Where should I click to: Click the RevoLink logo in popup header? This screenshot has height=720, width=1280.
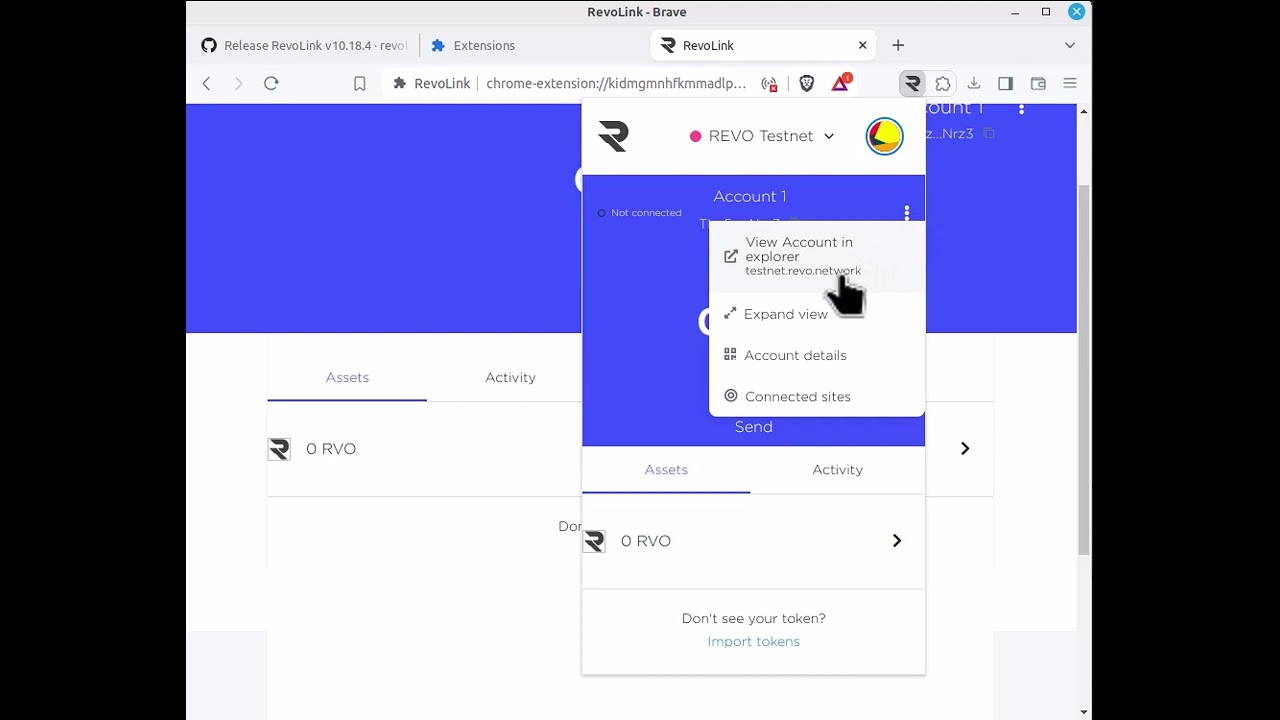(x=613, y=136)
